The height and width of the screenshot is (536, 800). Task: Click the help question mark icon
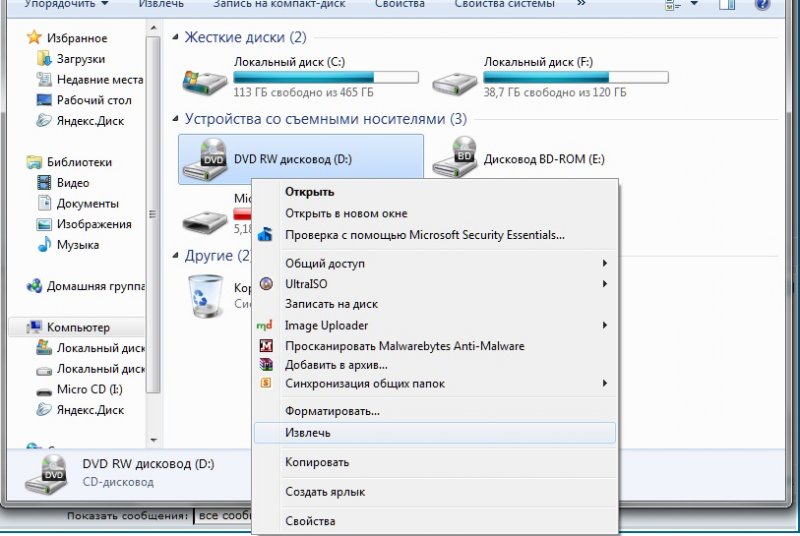(x=762, y=4)
